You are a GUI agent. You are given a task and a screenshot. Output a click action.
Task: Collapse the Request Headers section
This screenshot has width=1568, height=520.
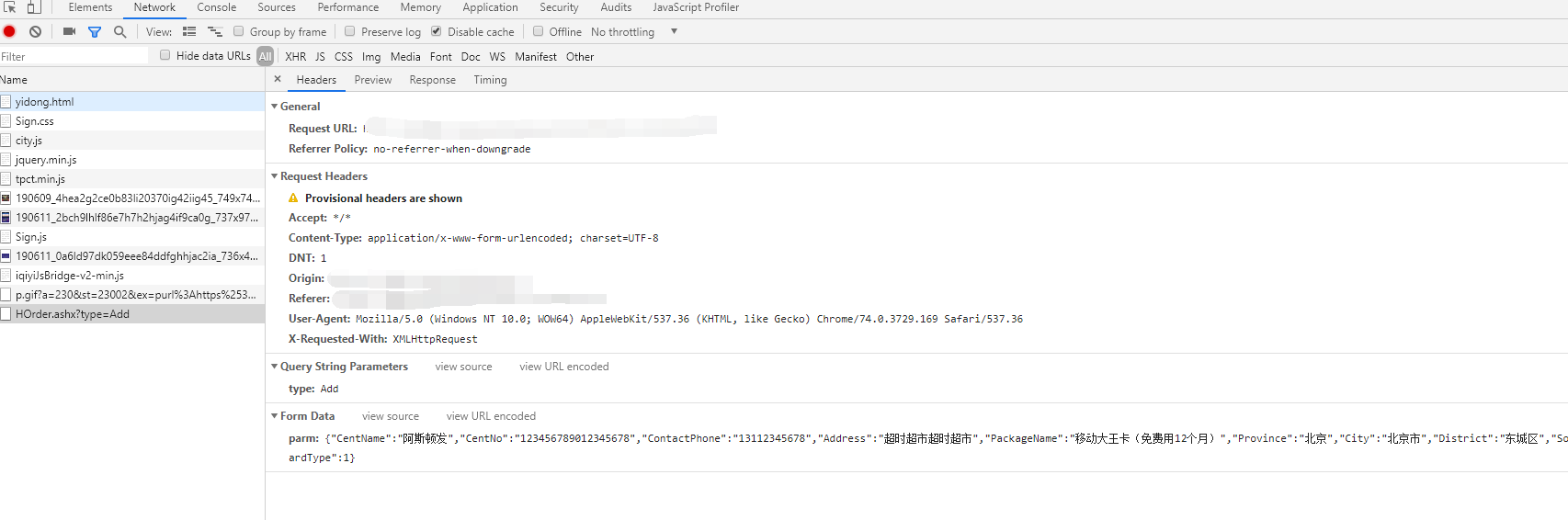click(274, 176)
